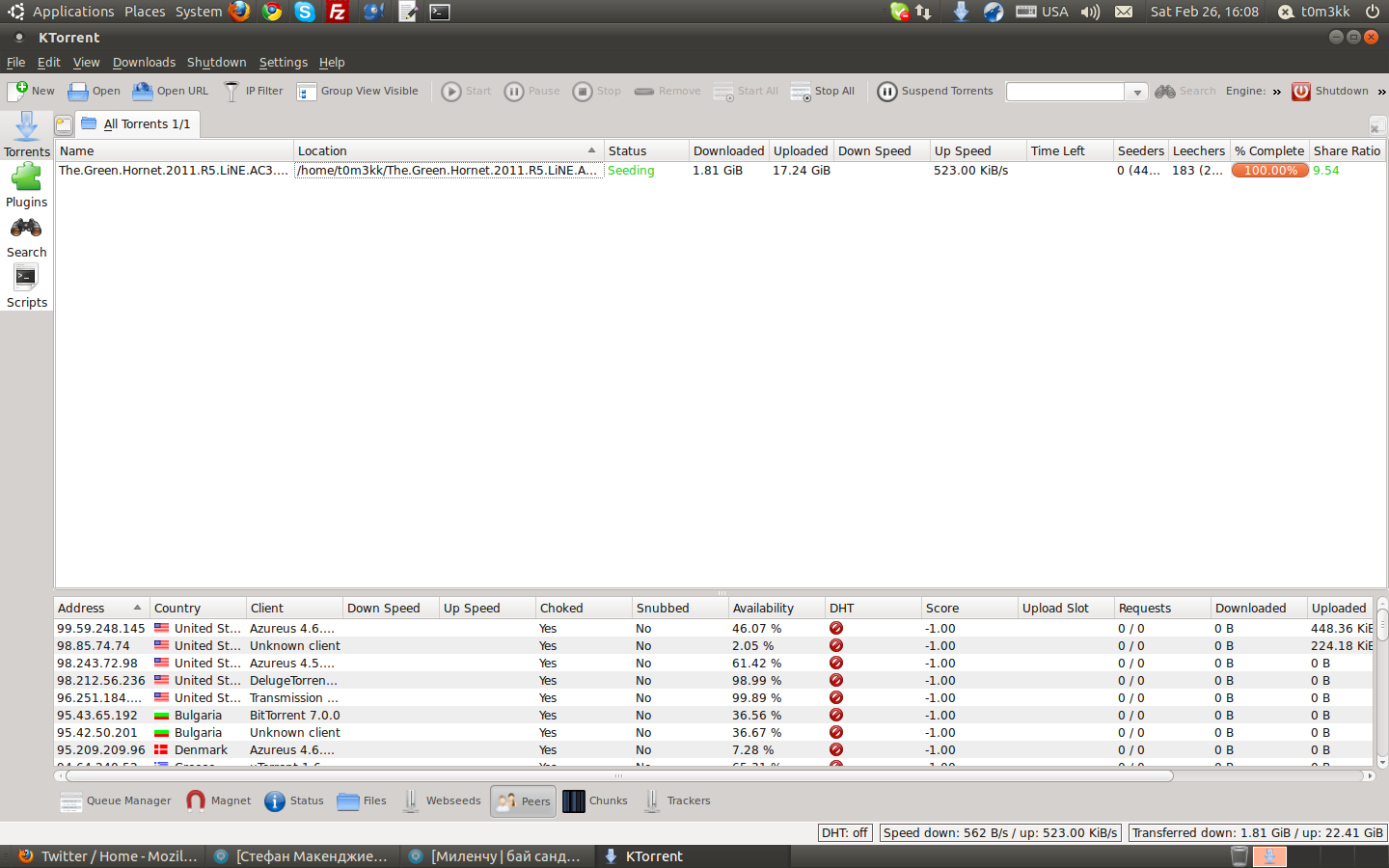
Task: Open the Shutdown menu
Action: [216, 63]
